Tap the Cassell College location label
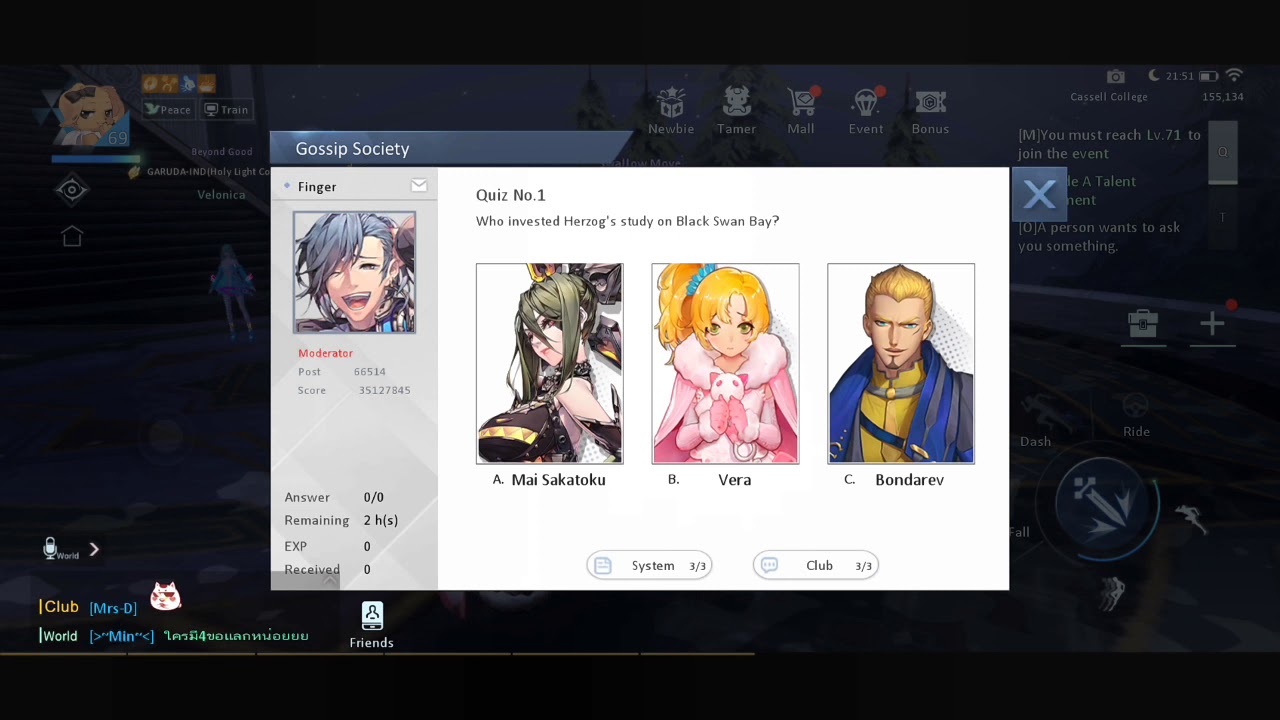The image size is (1280, 720). coord(1109,97)
